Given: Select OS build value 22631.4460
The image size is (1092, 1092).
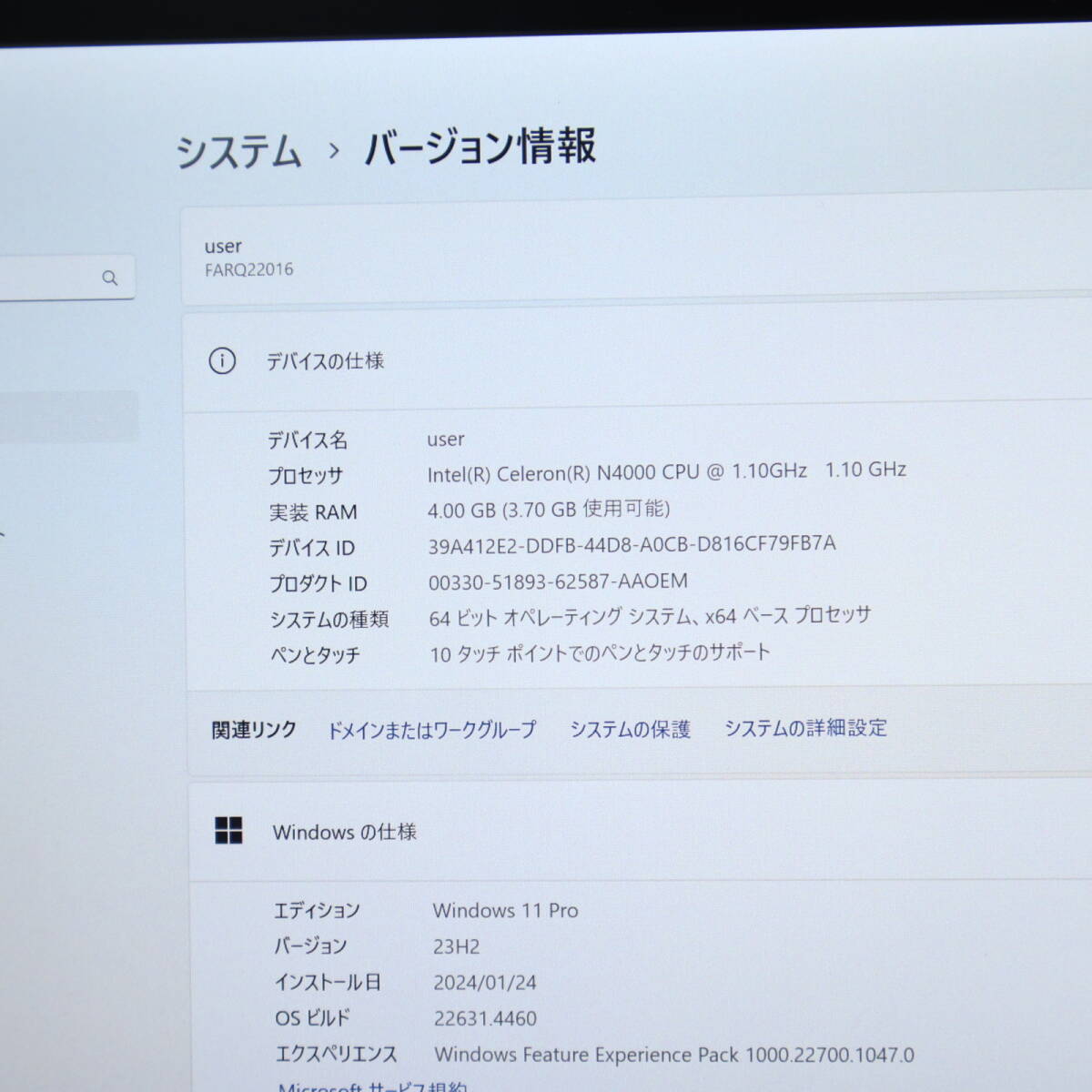Looking at the screenshot, I should [485, 1018].
